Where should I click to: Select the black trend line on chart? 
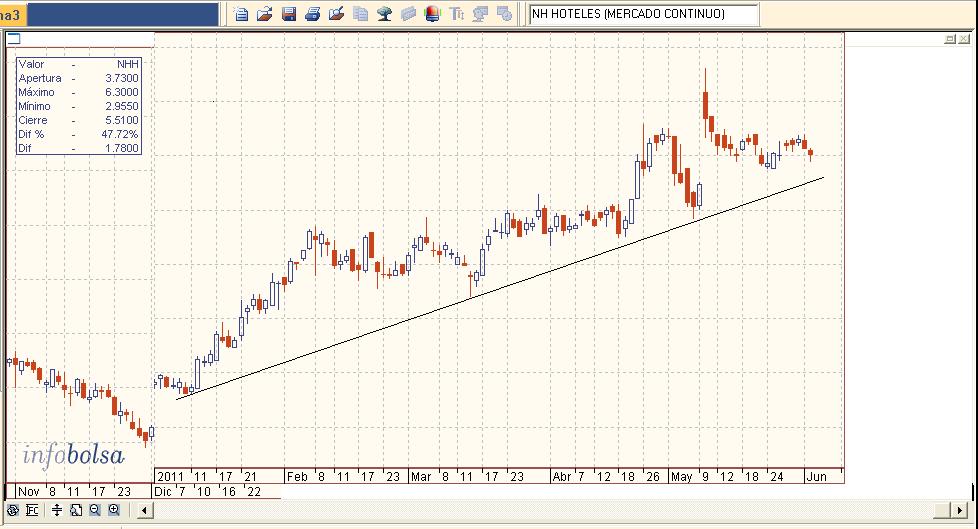tap(499, 289)
